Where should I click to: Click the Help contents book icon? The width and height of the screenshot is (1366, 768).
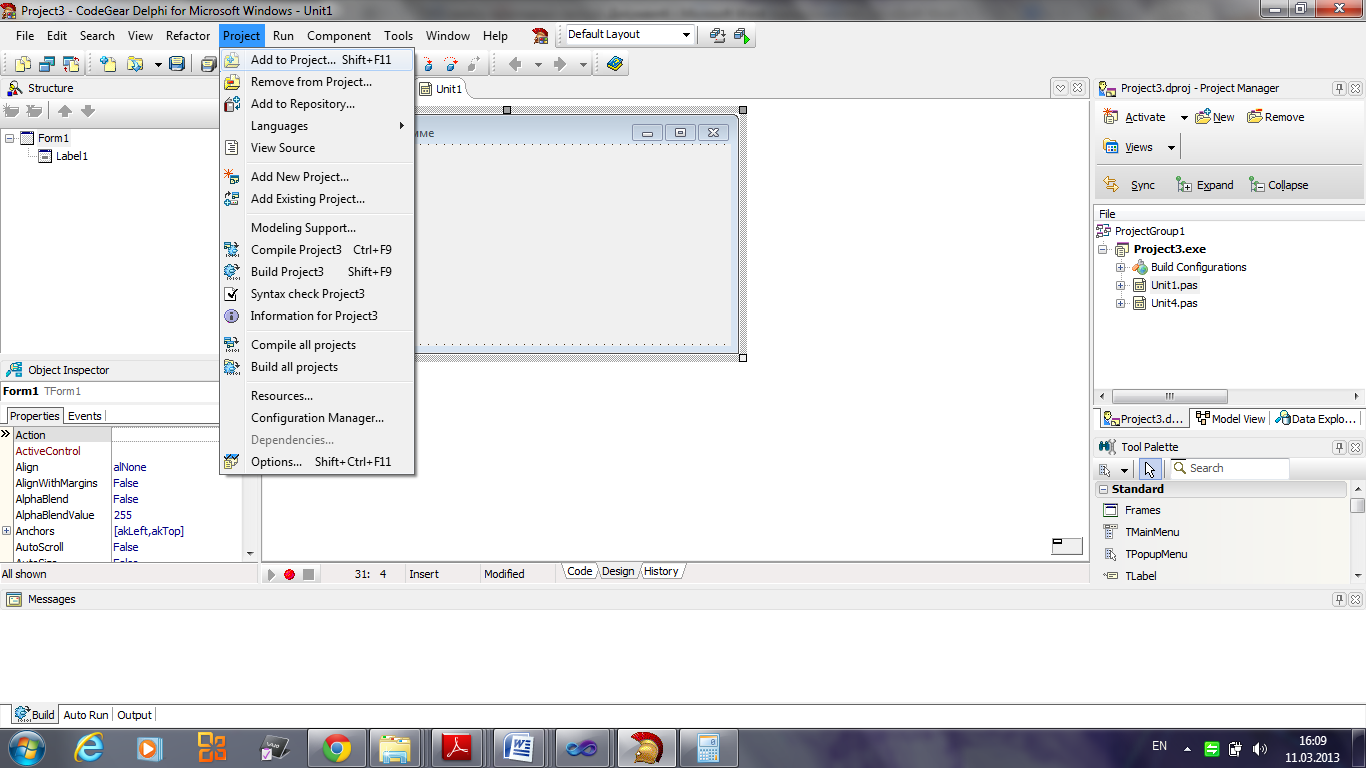[x=614, y=64]
